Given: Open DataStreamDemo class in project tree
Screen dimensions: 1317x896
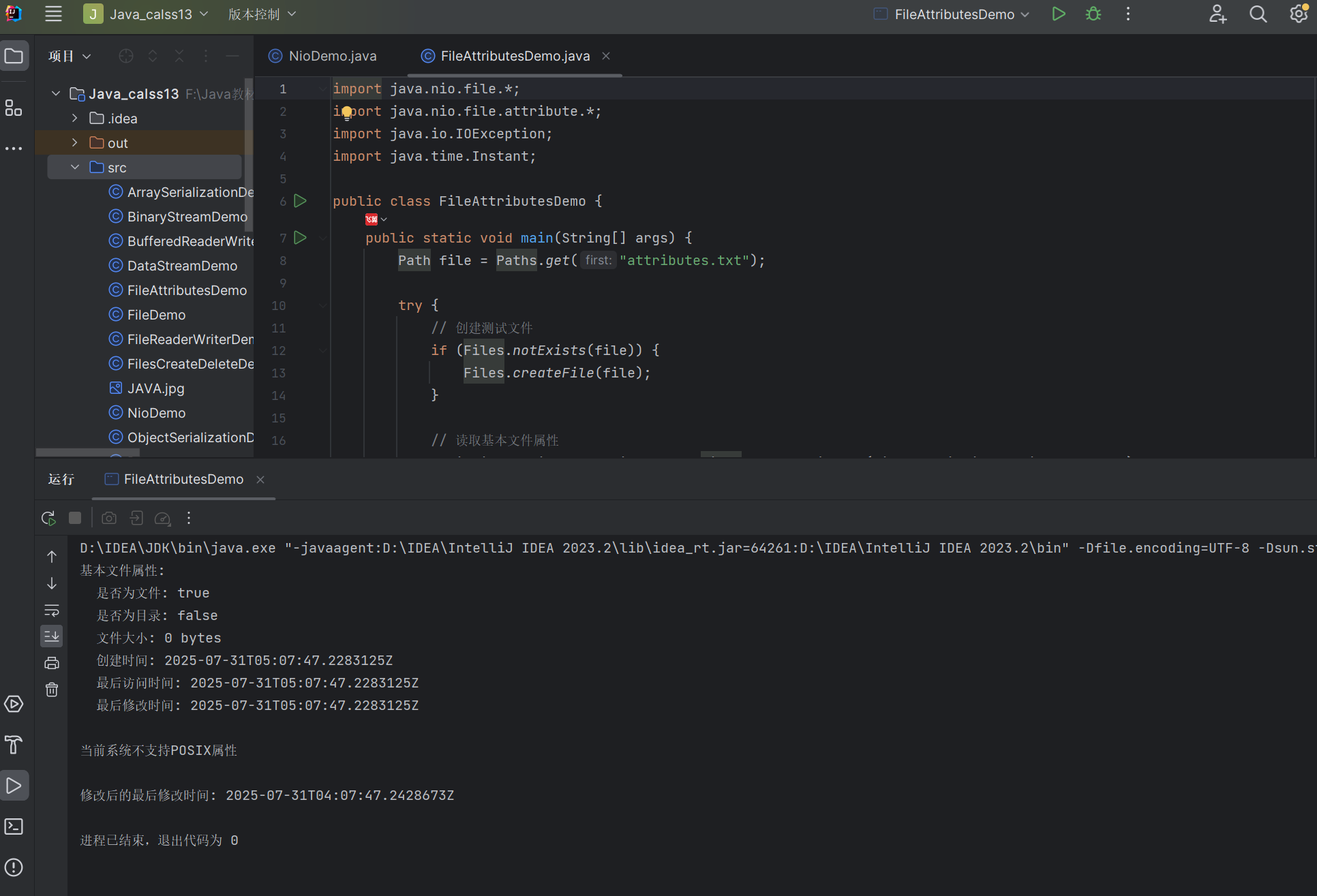Looking at the screenshot, I should point(182,266).
